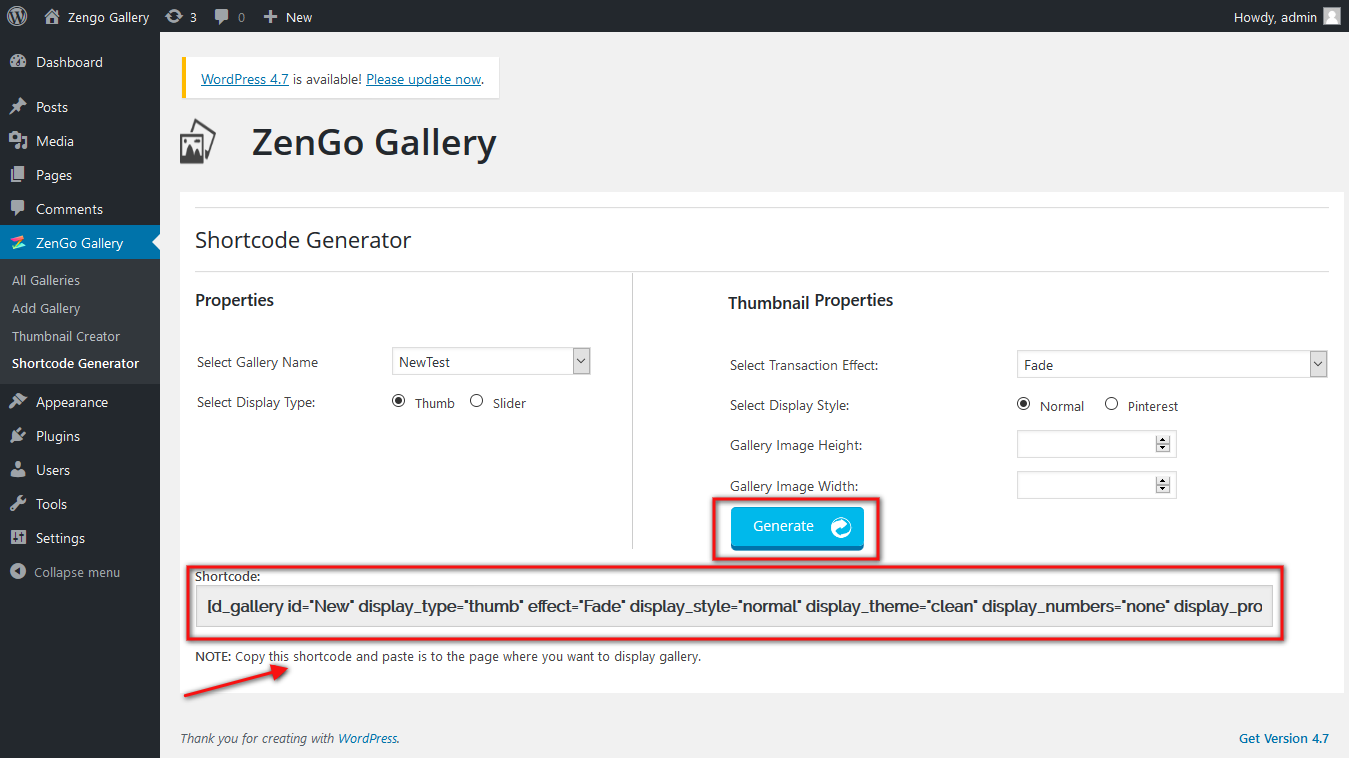Click the Collapse menu label
Viewport: 1349px width, 758px height.
click(77, 572)
